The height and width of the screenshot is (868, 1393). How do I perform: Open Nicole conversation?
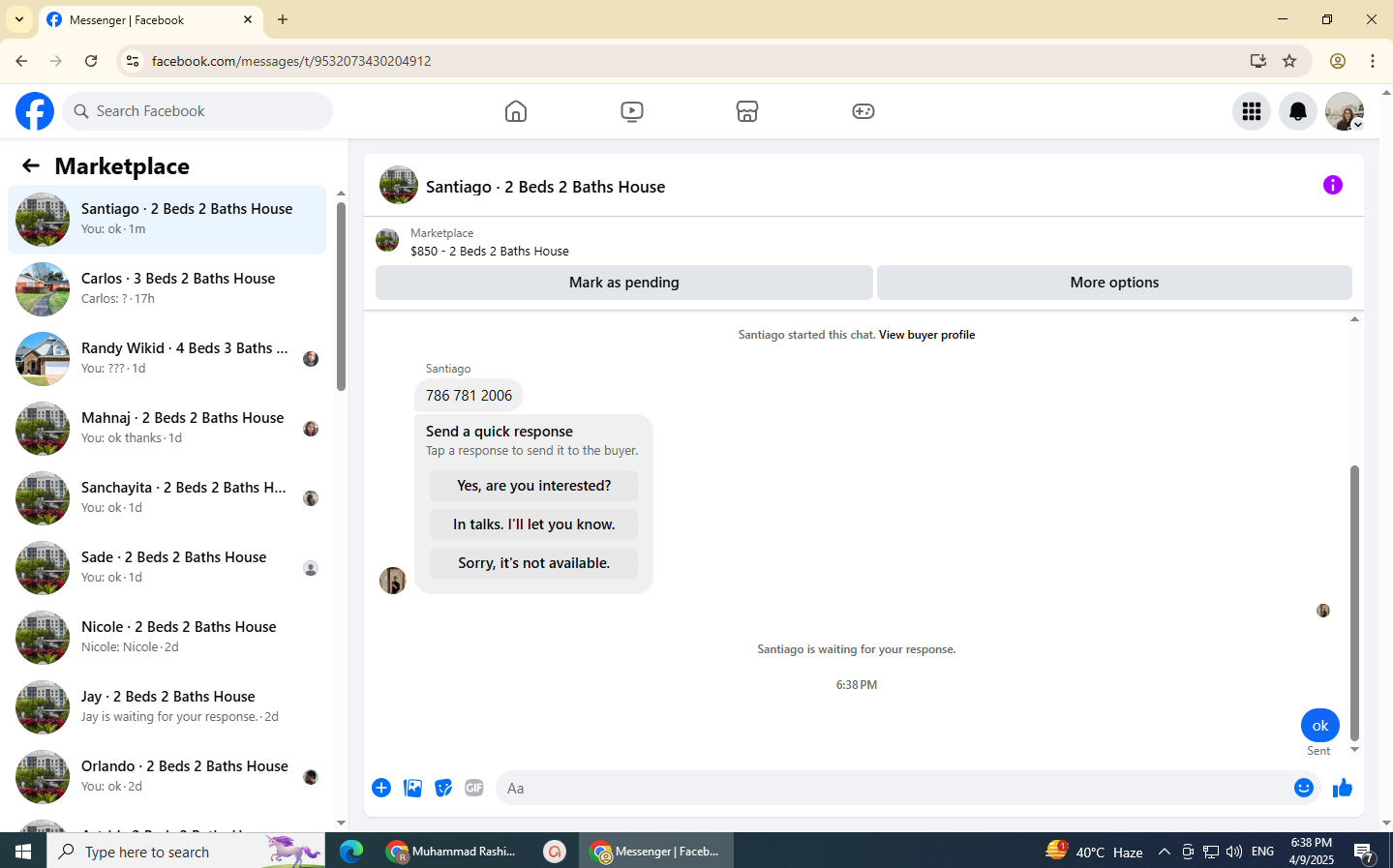pyautogui.click(x=167, y=638)
